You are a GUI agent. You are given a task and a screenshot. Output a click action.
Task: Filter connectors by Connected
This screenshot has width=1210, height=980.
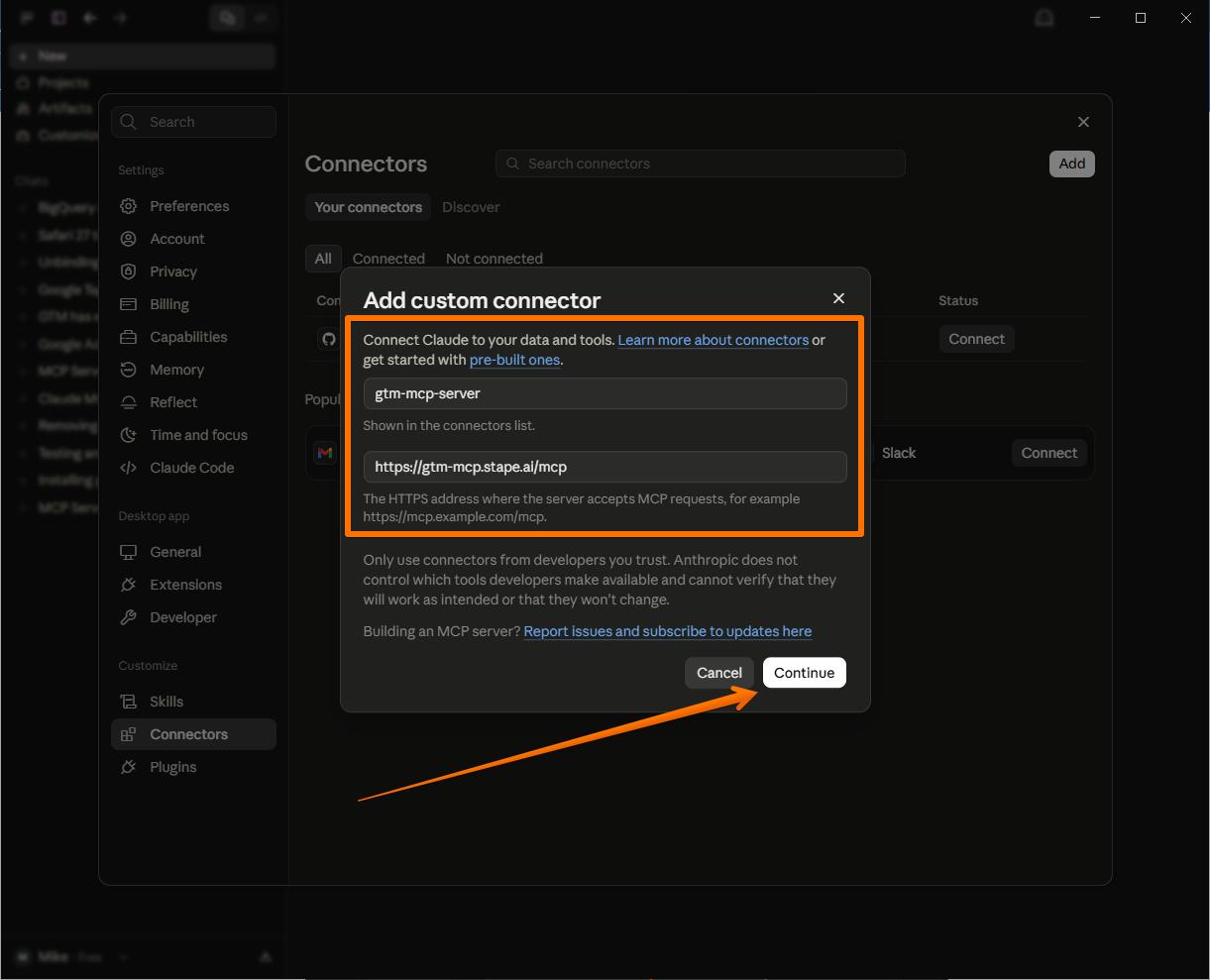388,259
